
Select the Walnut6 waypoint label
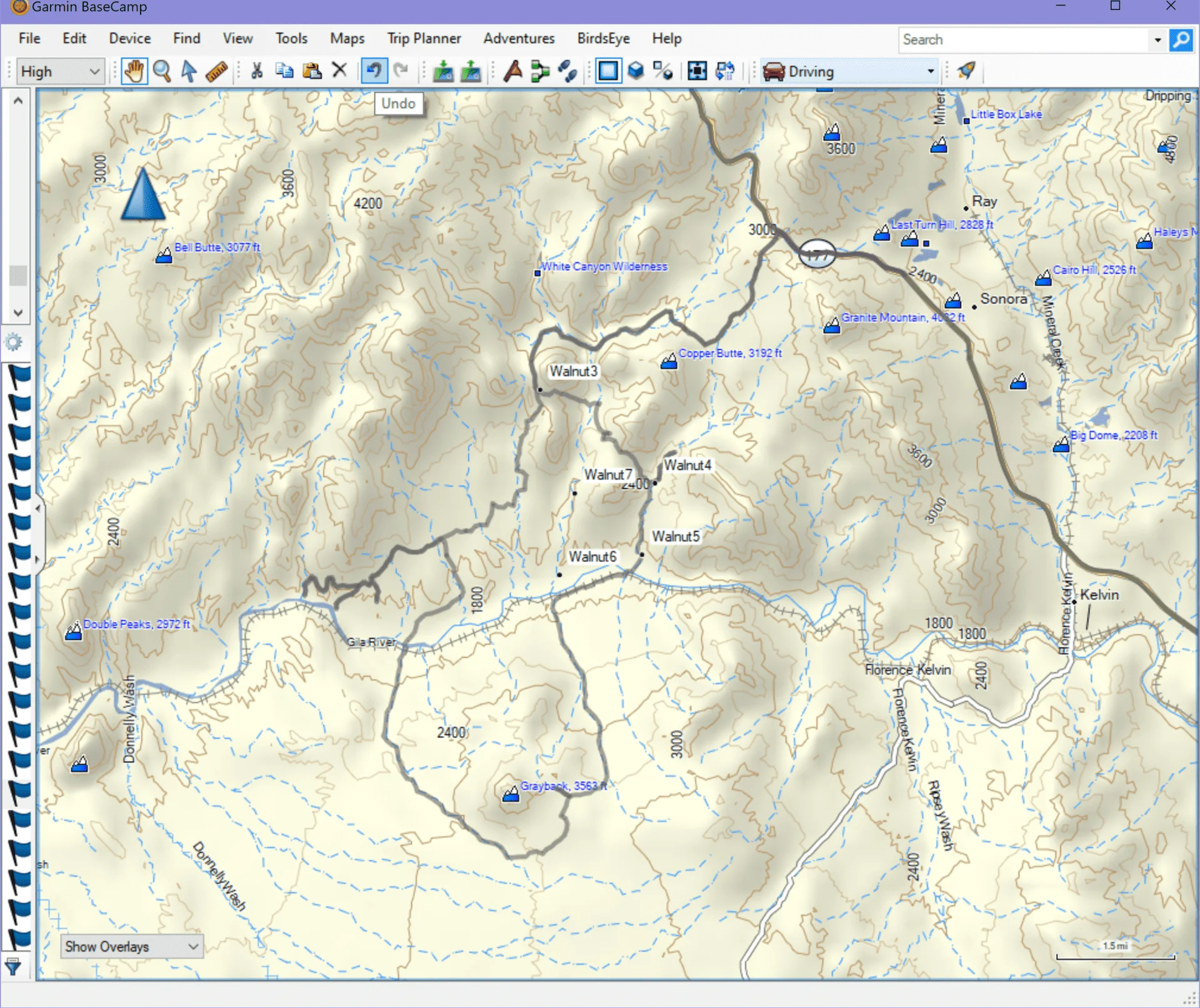pos(592,556)
